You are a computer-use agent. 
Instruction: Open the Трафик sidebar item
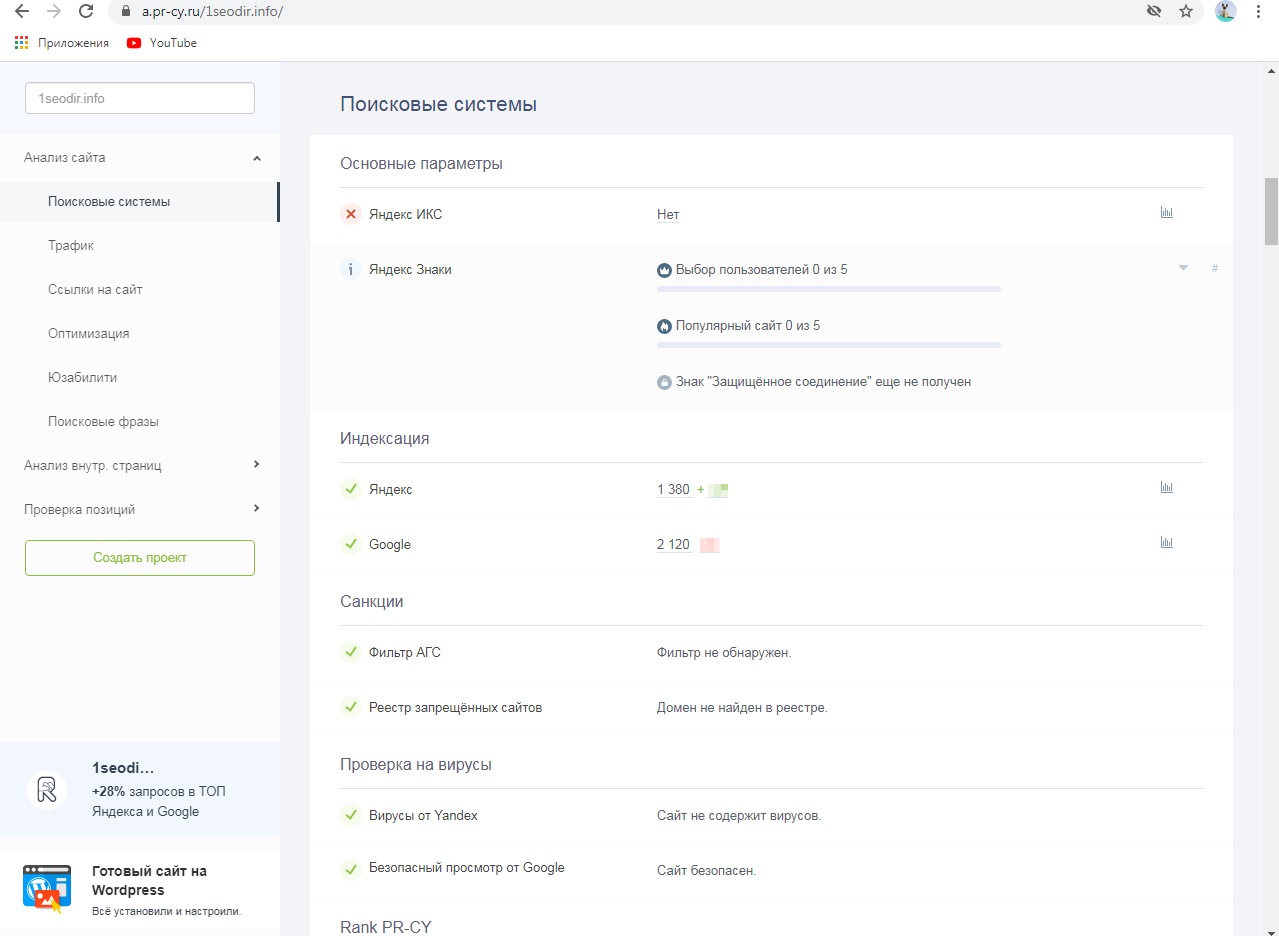click(71, 245)
